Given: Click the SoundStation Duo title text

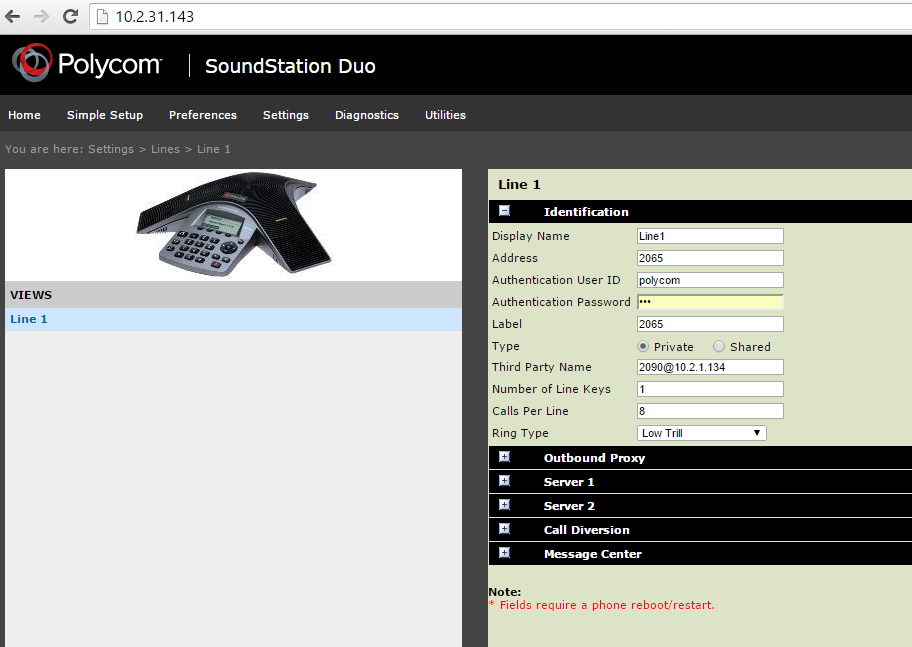Looking at the screenshot, I should pyautogui.click(x=290, y=66).
